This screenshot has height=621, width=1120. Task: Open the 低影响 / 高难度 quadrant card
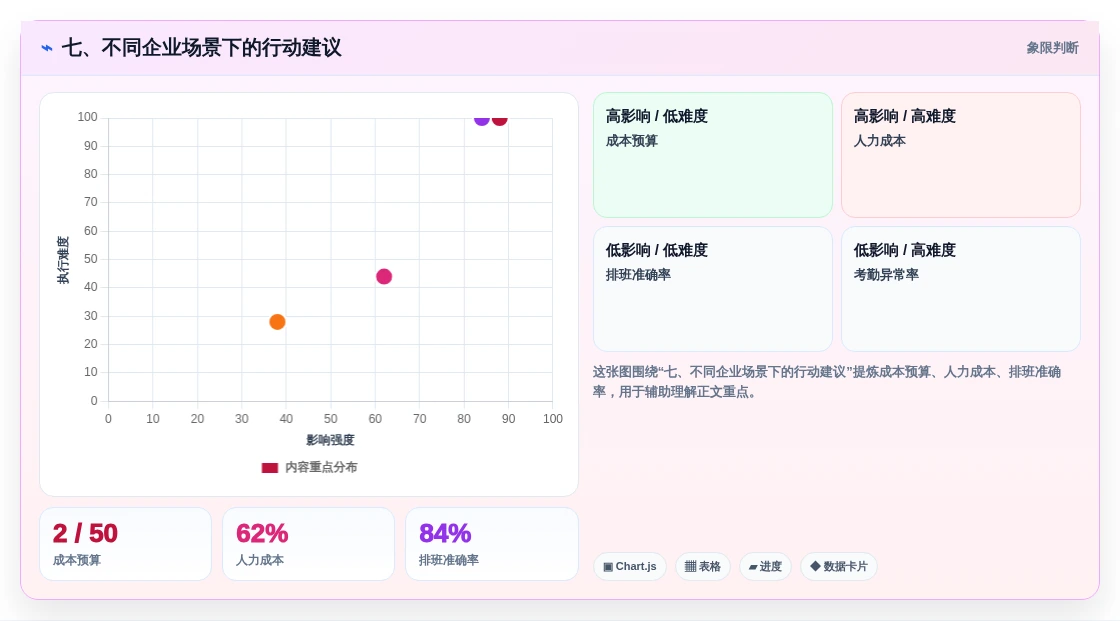[x=961, y=289]
